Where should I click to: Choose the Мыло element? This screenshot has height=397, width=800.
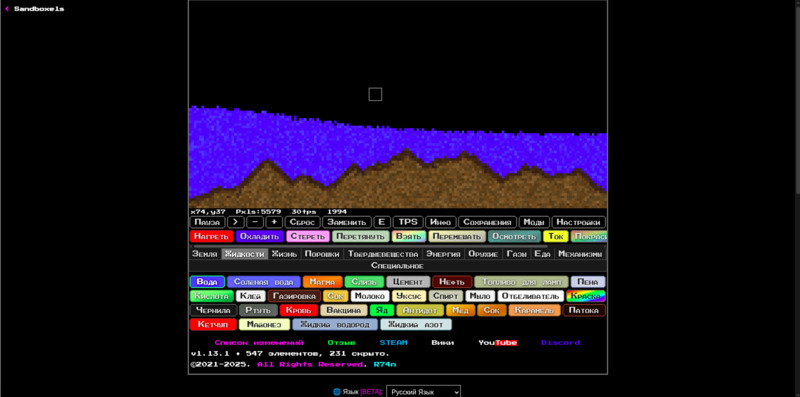click(481, 296)
